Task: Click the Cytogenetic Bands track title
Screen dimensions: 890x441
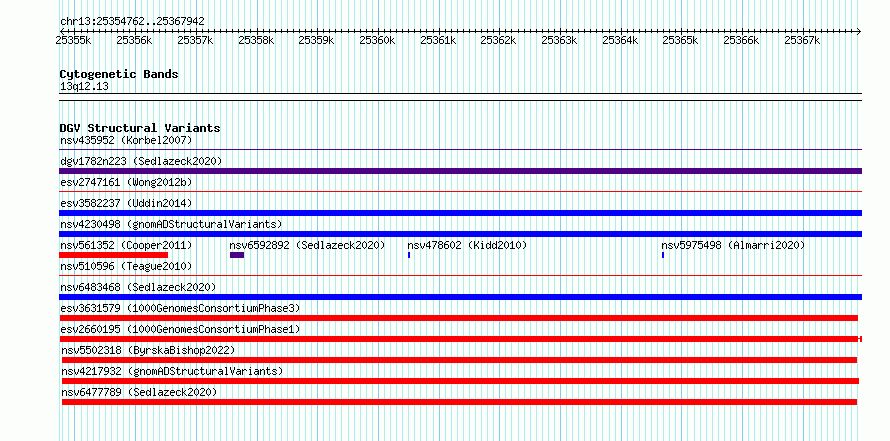Action: pyautogui.click(x=119, y=74)
